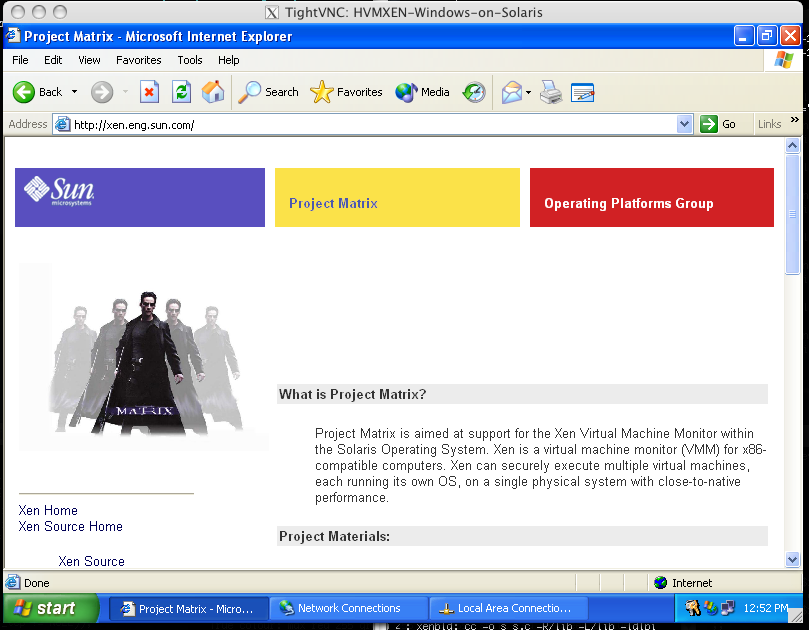809x630 pixels.
Task: Click inside the Address URL field
Action: pos(370,125)
